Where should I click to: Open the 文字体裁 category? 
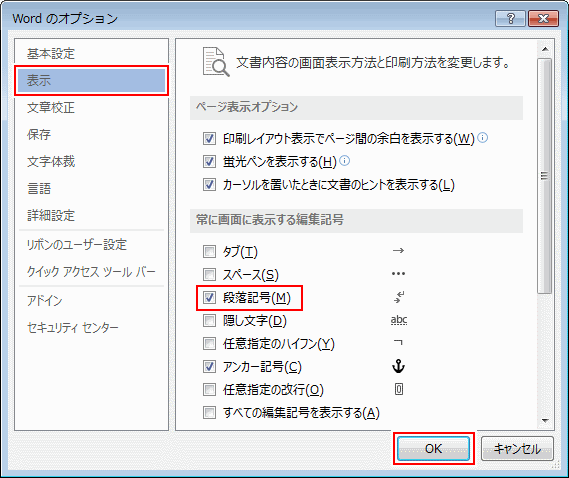[91, 161]
